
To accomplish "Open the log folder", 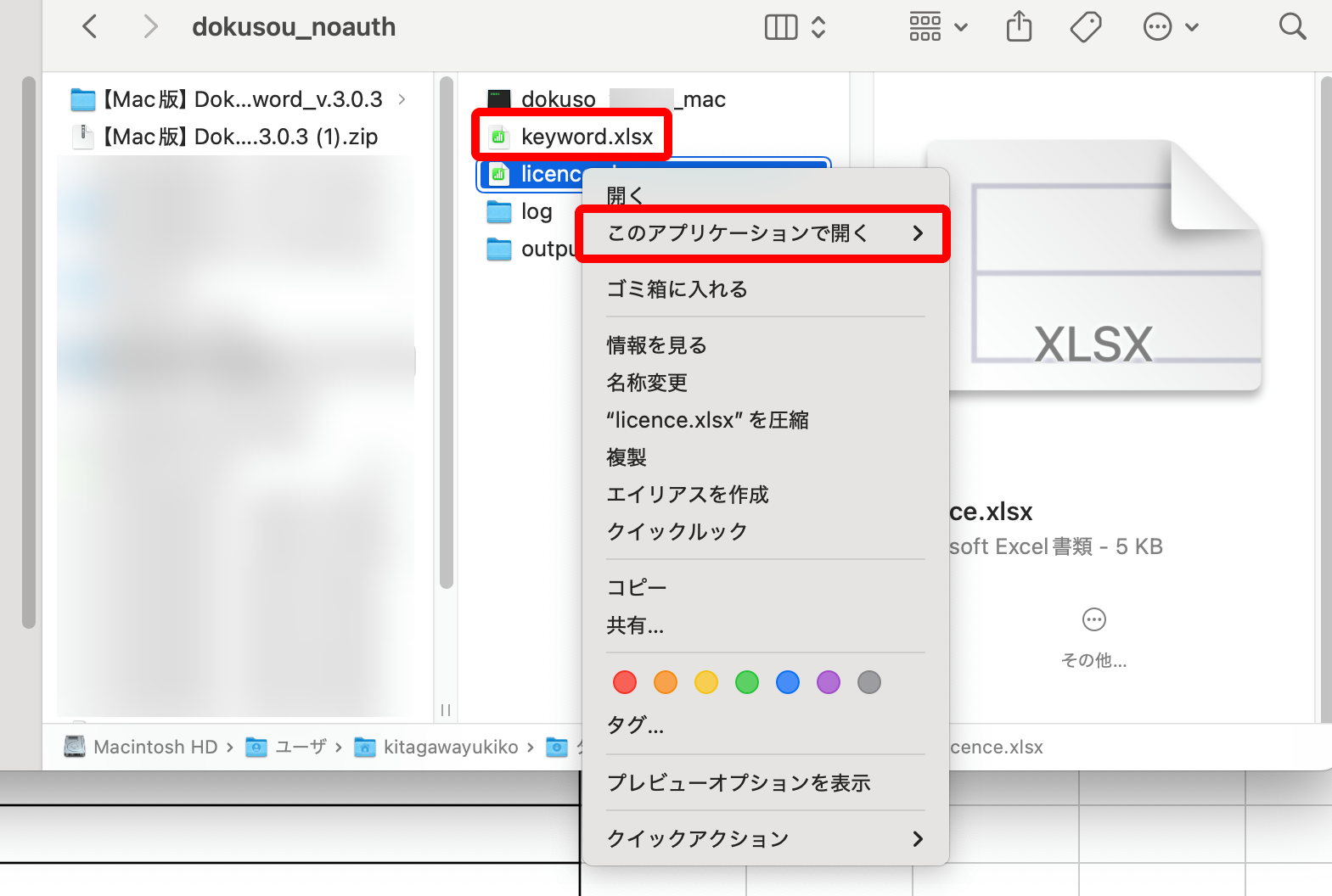I will tap(536, 211).
